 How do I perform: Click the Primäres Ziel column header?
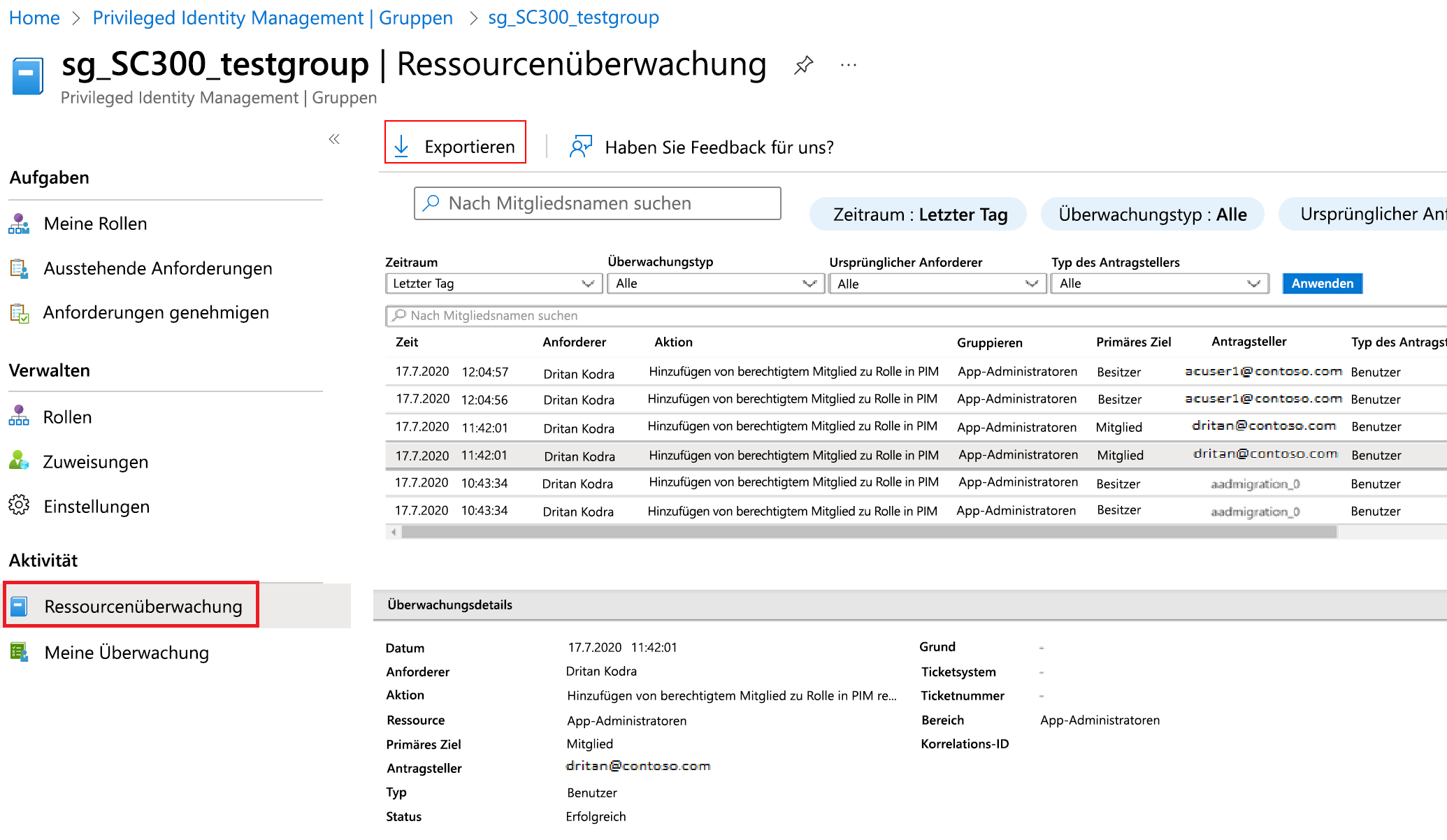click(1133, 342)
